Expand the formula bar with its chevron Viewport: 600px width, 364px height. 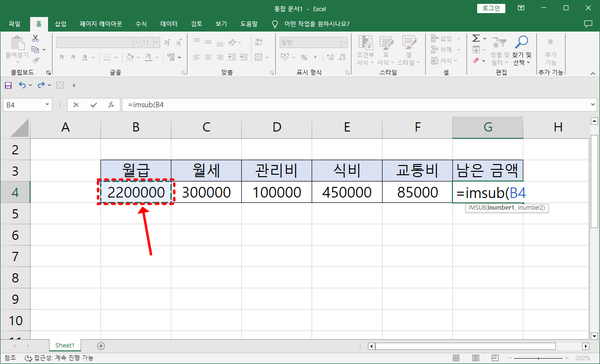(x=593, y=104)
